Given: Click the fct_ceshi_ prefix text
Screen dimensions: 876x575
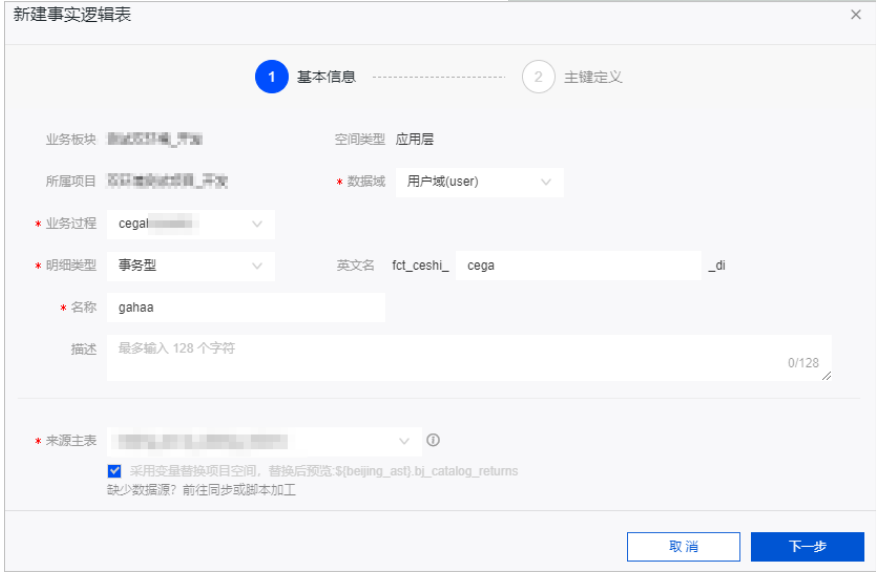Looking at the screenshot, I should [420, 265].
